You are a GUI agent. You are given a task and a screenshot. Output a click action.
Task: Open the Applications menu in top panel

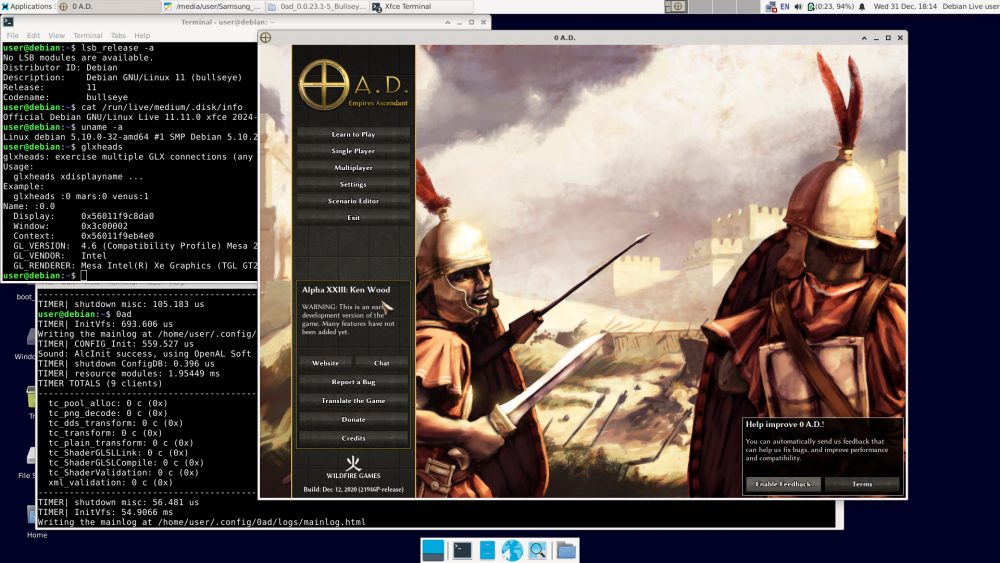[28, 7]
